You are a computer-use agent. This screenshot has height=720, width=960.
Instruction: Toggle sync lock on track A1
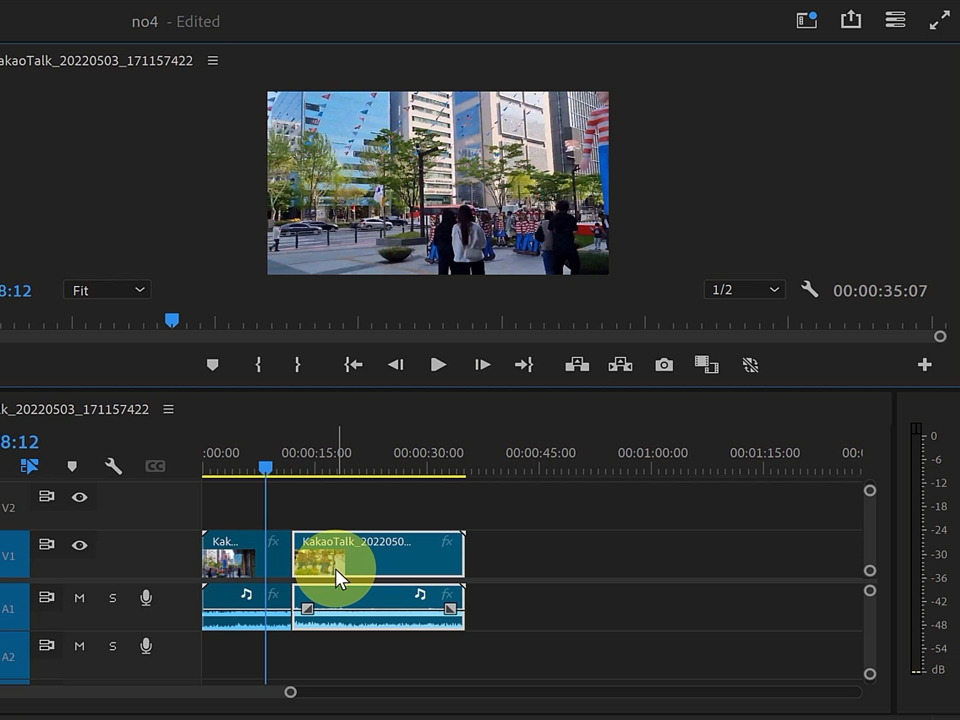click(x=47, y=596)
